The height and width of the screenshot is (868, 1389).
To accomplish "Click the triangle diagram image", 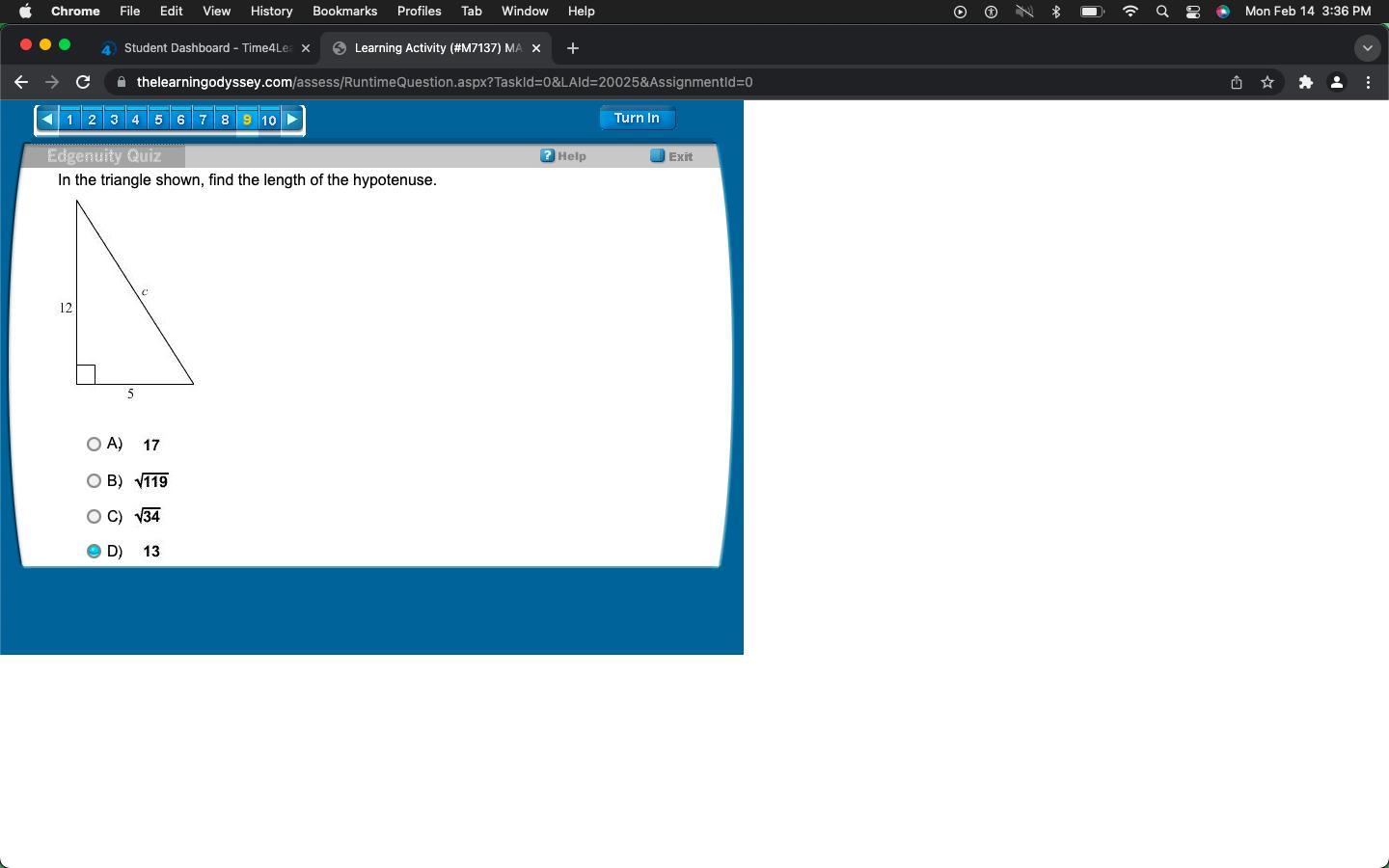I will pyautogui.click(x=126, y=299).
